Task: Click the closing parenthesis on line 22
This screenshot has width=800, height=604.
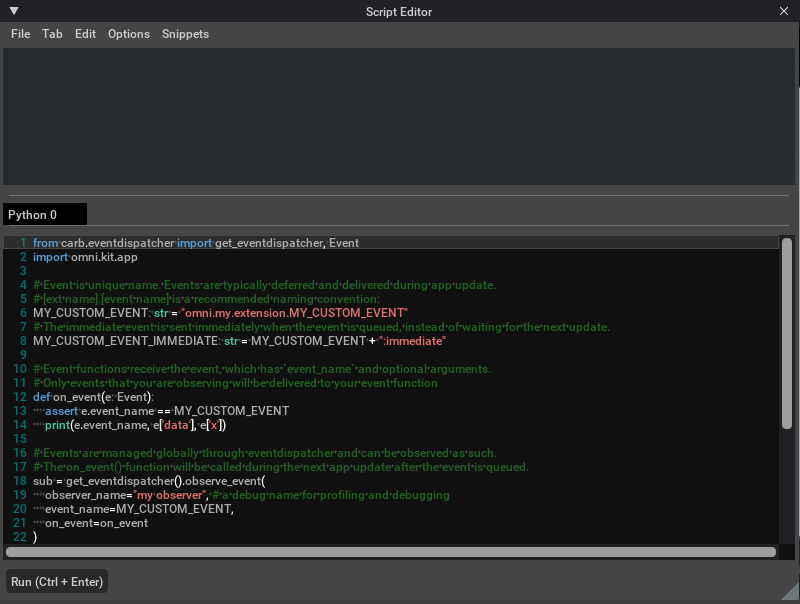Action: (35, 537)
